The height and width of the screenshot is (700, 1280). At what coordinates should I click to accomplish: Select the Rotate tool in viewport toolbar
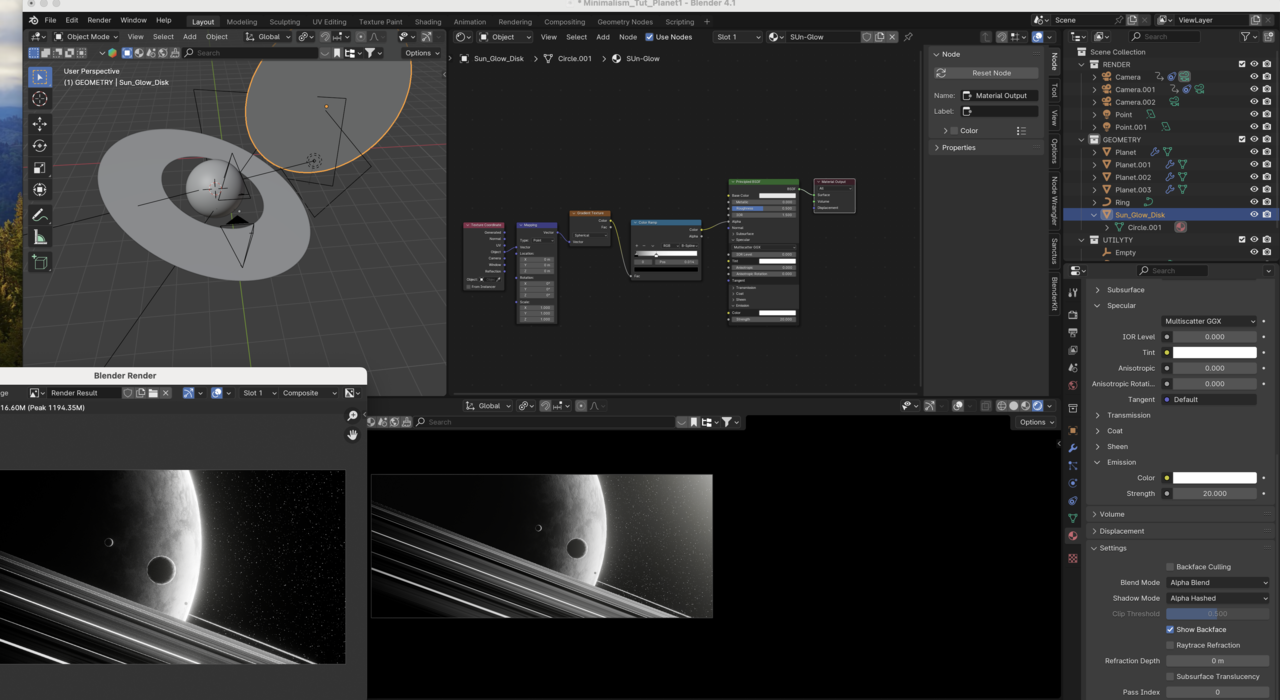pos(40,146)
